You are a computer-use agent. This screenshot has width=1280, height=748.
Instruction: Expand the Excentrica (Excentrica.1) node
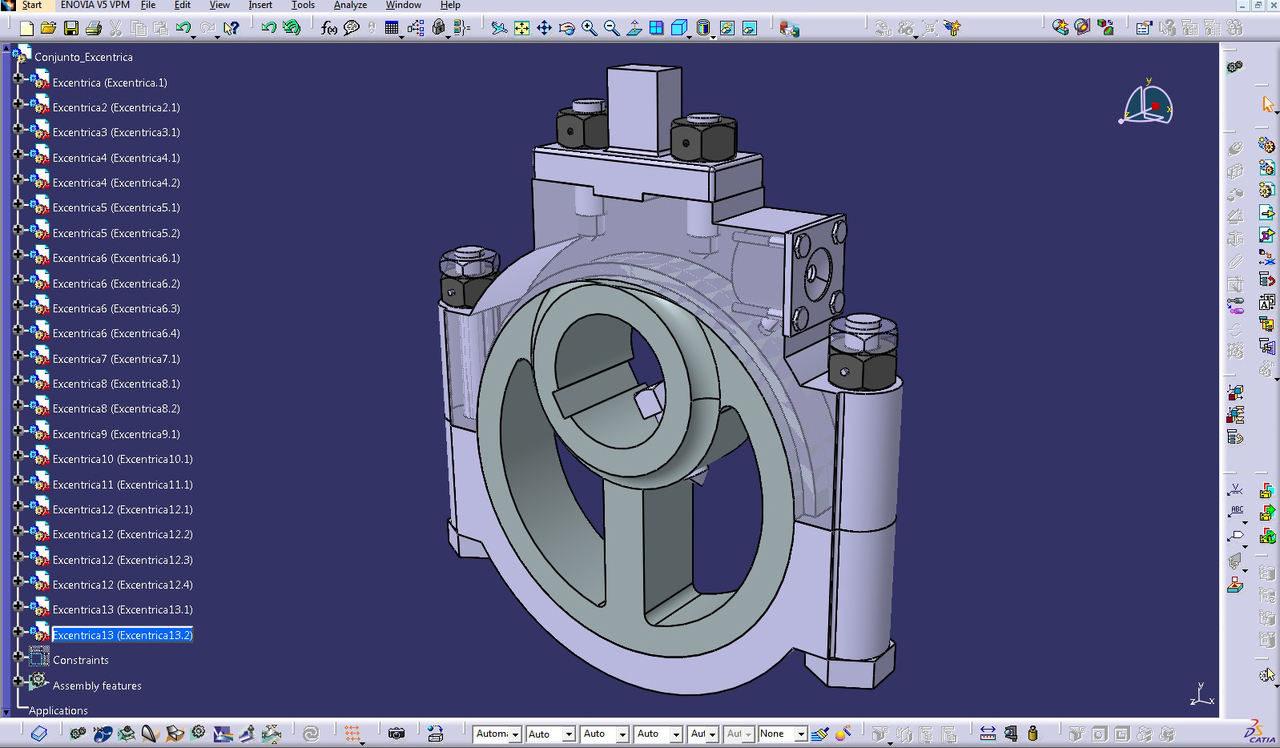pyautogui.click(x=18, y=78)
